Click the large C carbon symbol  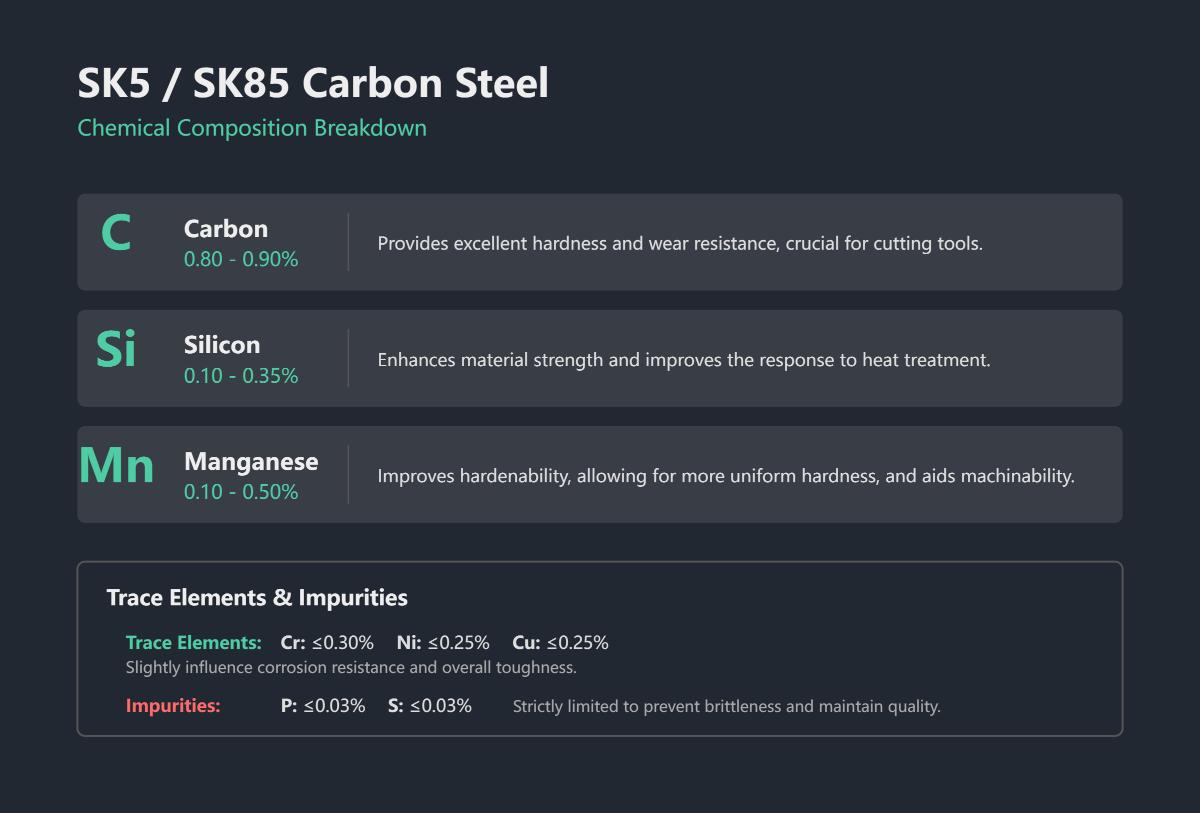pos(116,234)
